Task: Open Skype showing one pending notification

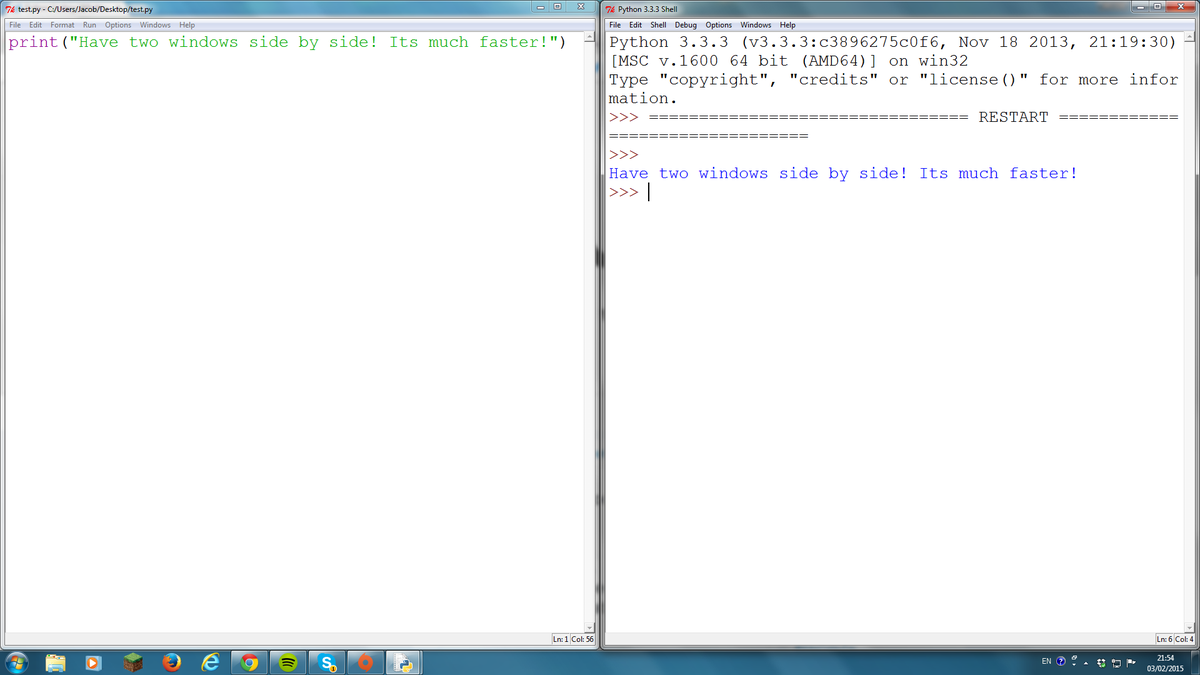Action: [x=328, y=661]
